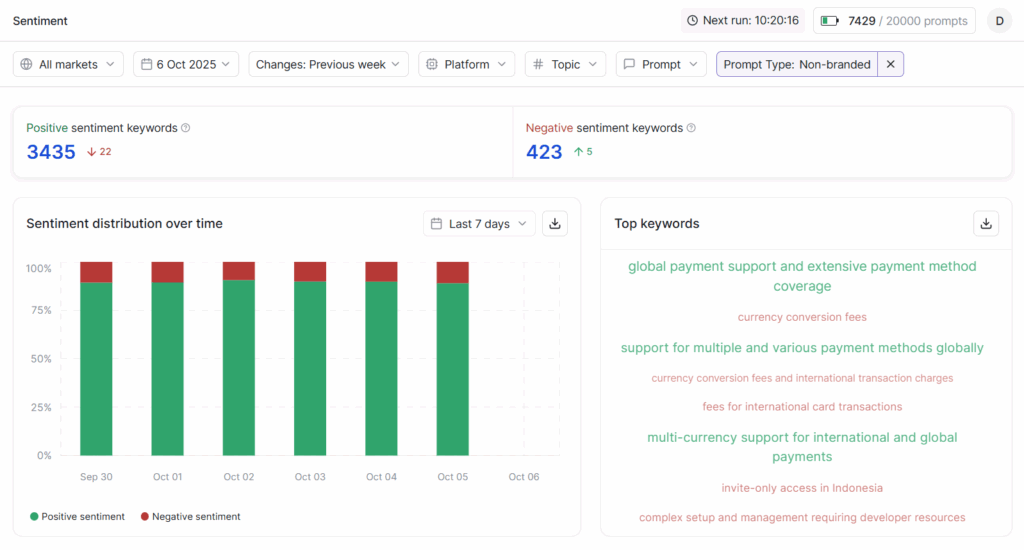Open the Prompt filter dropdown
Screen dimensions: 1024x550
(661, 64)
